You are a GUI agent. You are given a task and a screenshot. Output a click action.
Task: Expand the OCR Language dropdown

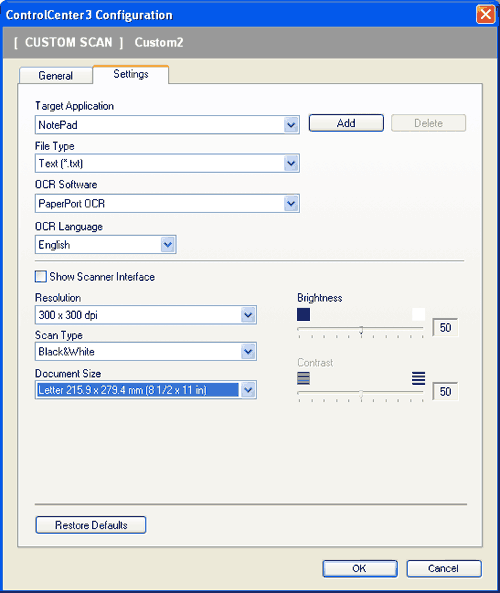tap(168, 245)
